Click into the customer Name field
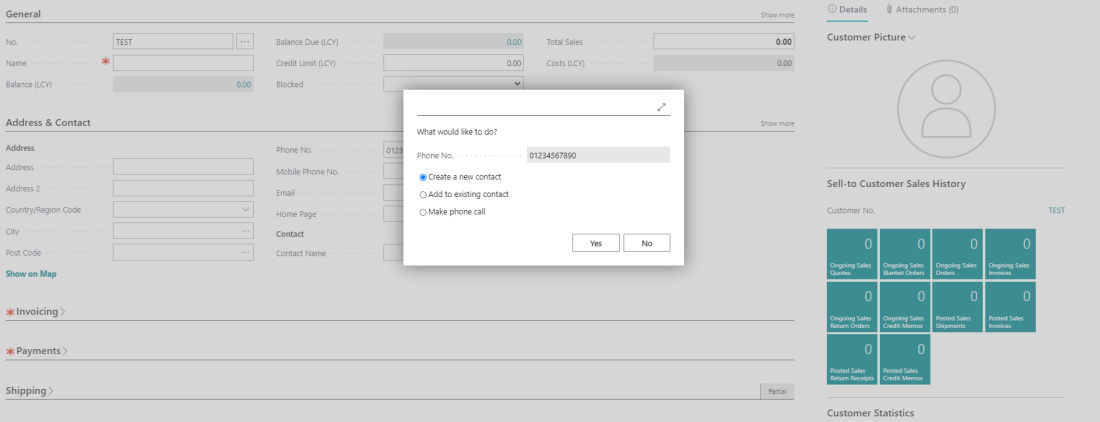This screenshot has width=1100, height=422. coord(183,63)
